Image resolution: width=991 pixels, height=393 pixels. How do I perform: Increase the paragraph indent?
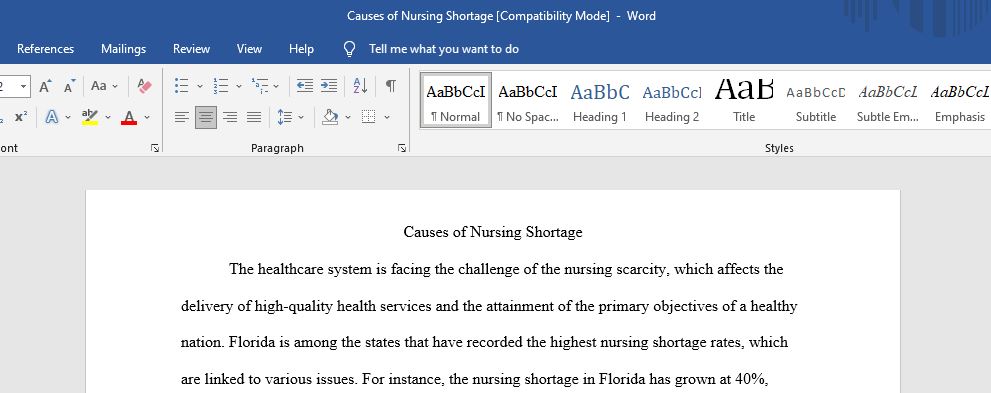[x=329, y=86]
